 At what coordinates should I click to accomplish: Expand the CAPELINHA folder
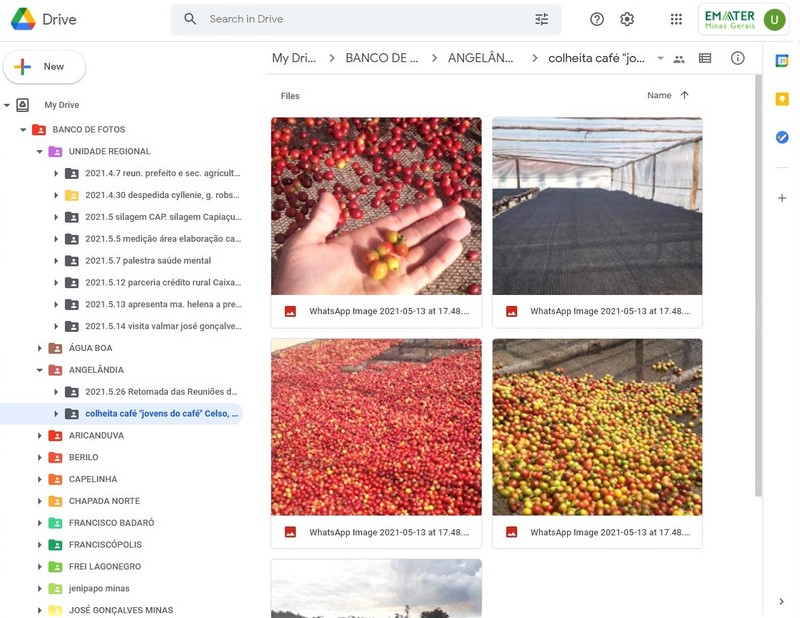click(x=39, y=479)
